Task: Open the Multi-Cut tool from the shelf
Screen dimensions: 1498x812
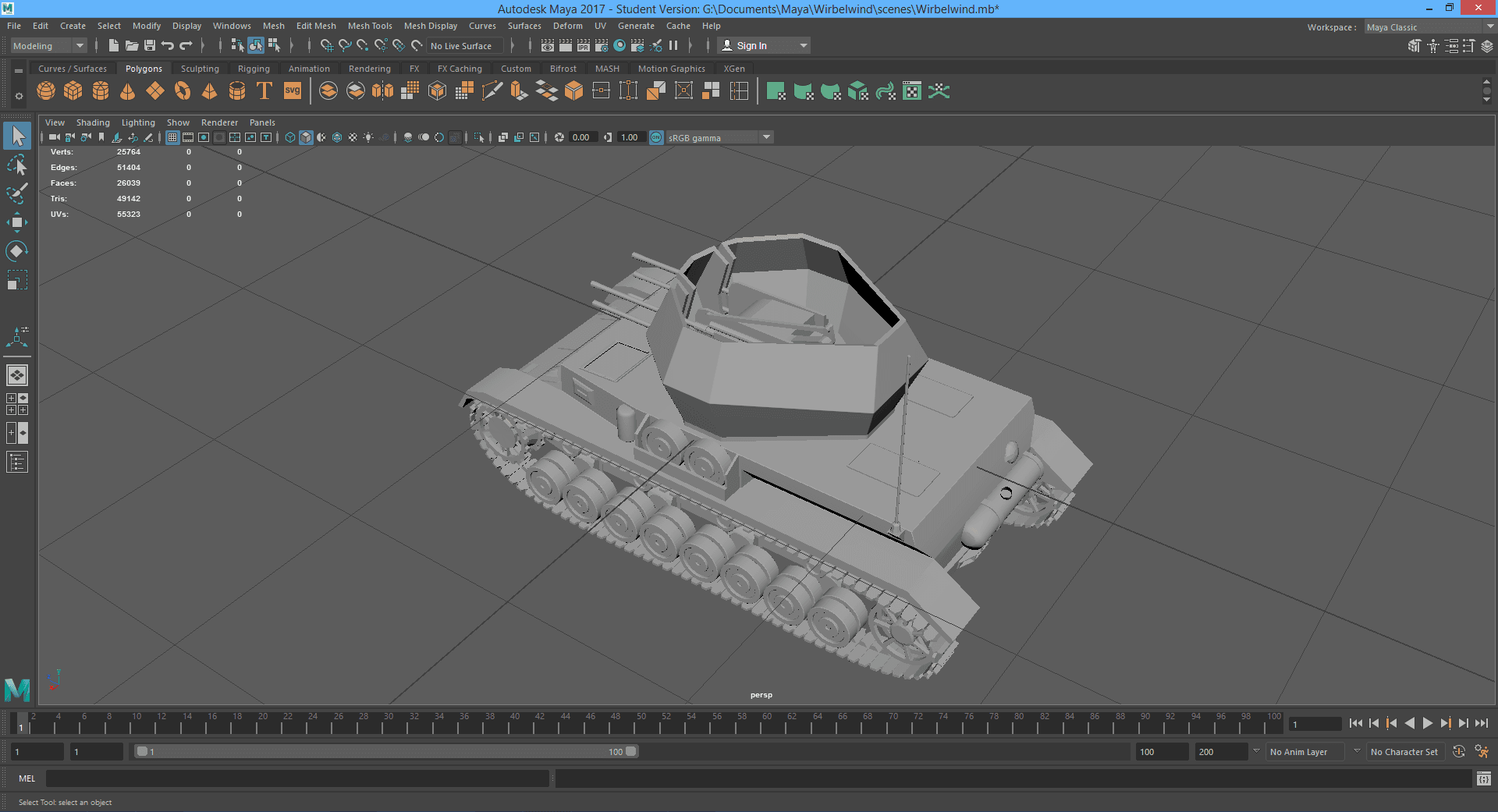Action: [x=492, y=91]
